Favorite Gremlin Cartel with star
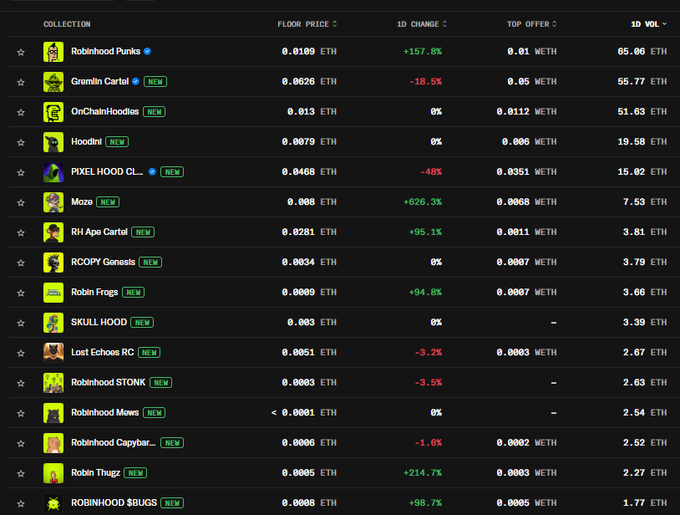Screen dimensions: 680x515 (20, 82)
